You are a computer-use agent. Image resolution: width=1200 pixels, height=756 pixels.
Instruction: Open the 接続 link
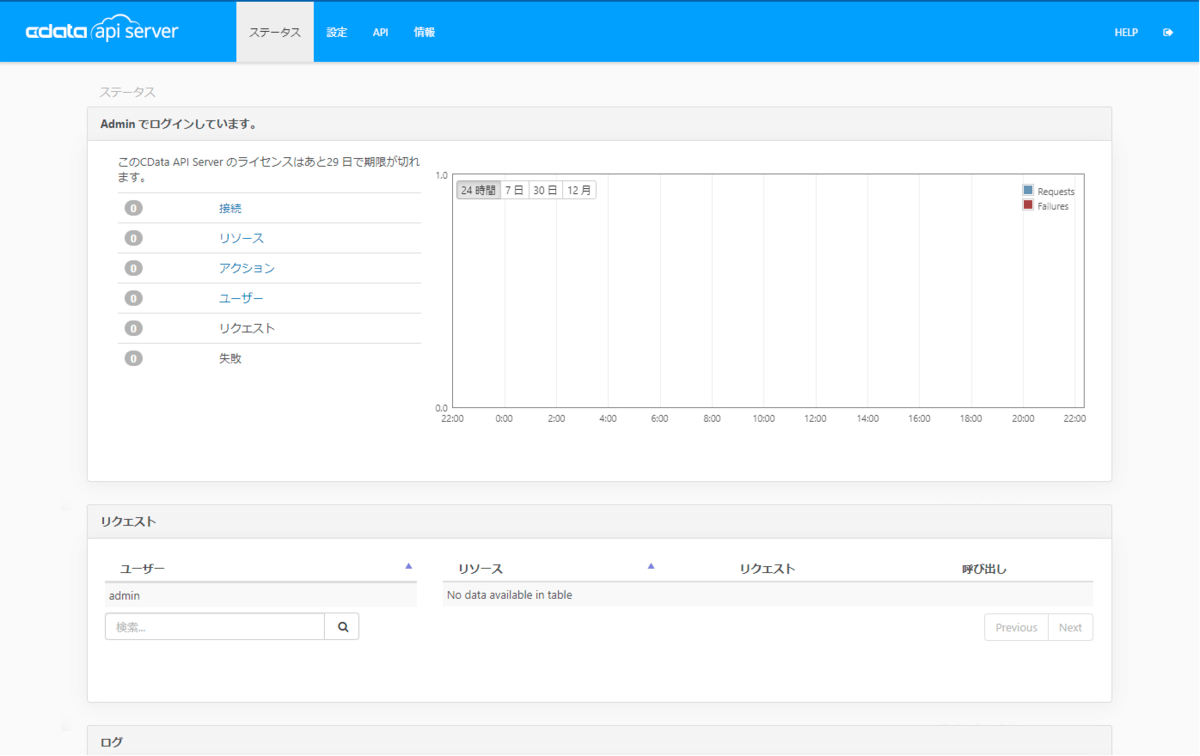pyautogui.click(x=230, y=208)
